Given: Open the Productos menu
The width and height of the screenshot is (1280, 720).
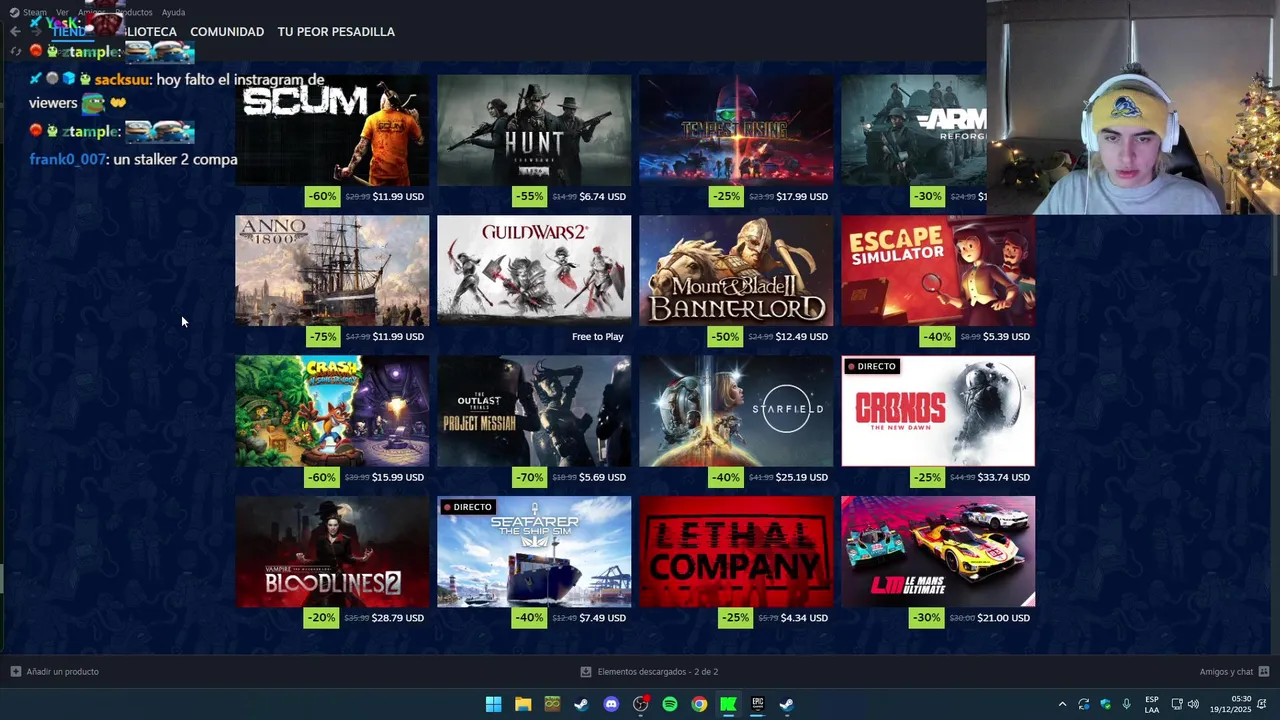Looking at the screenshot, I should (x=134, y=12).
